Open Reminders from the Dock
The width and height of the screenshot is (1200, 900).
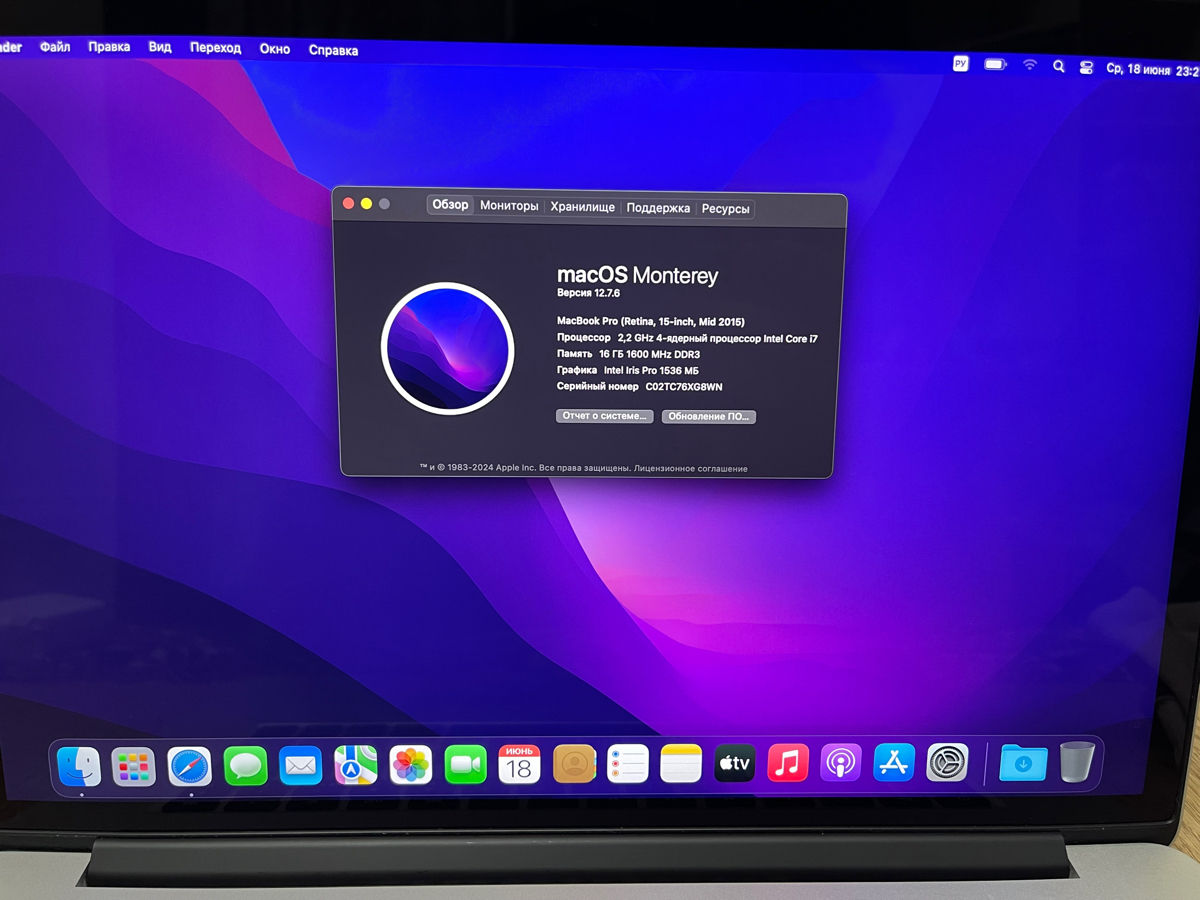pos(628,764)
